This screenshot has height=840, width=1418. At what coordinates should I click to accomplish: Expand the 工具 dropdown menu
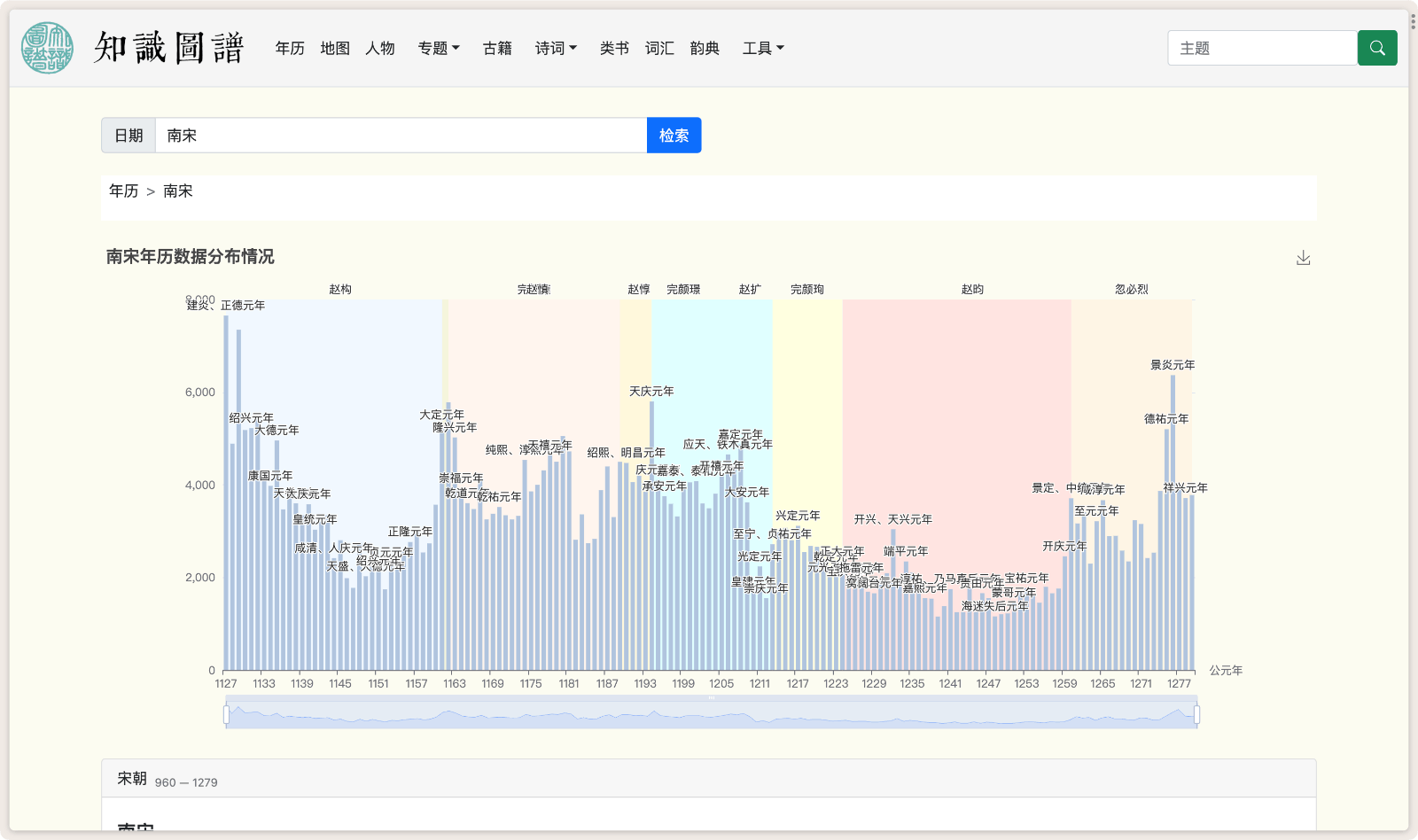(x=763, y=48)
